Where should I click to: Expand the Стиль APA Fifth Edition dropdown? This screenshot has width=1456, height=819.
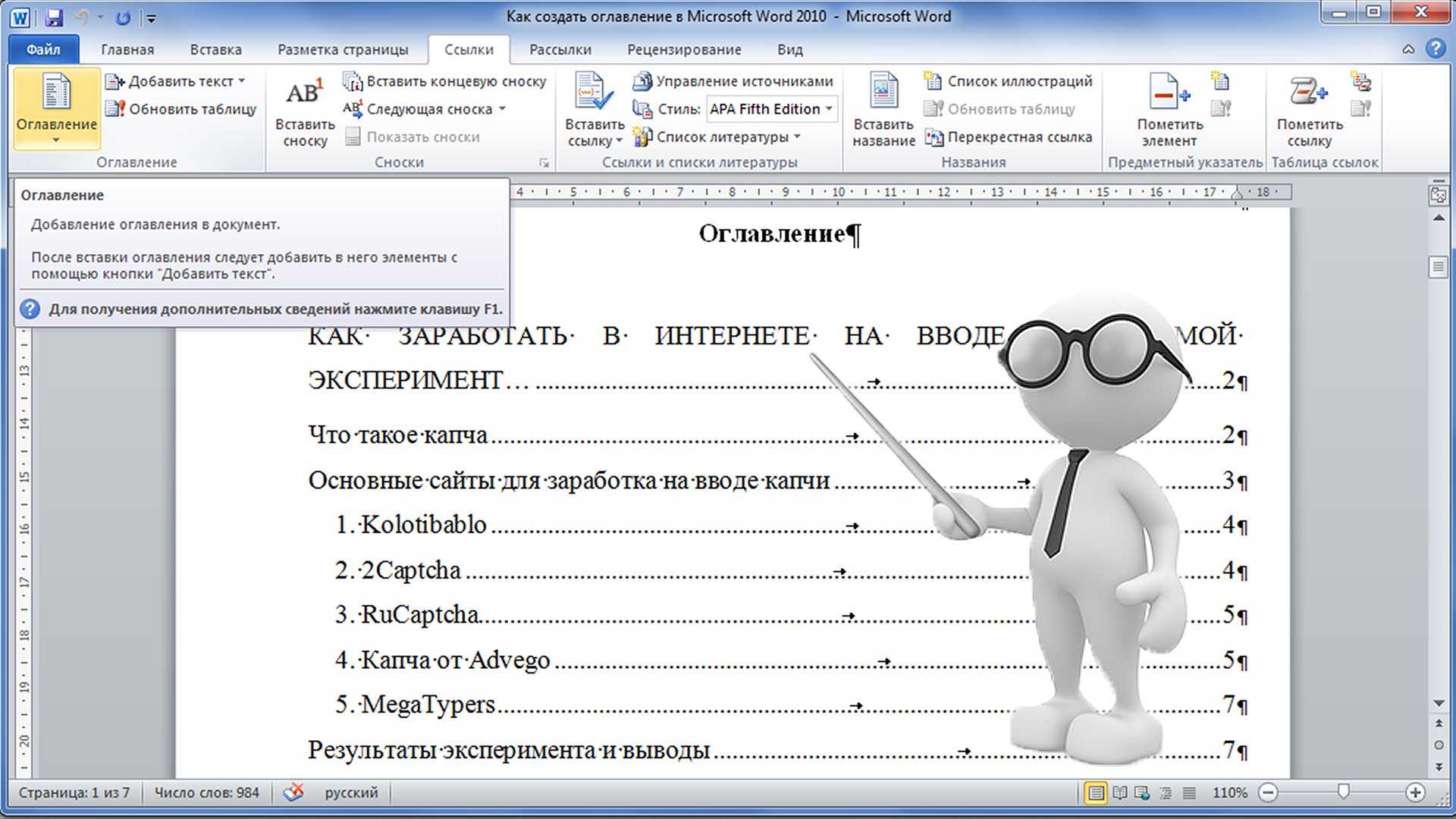coord(830,109)
